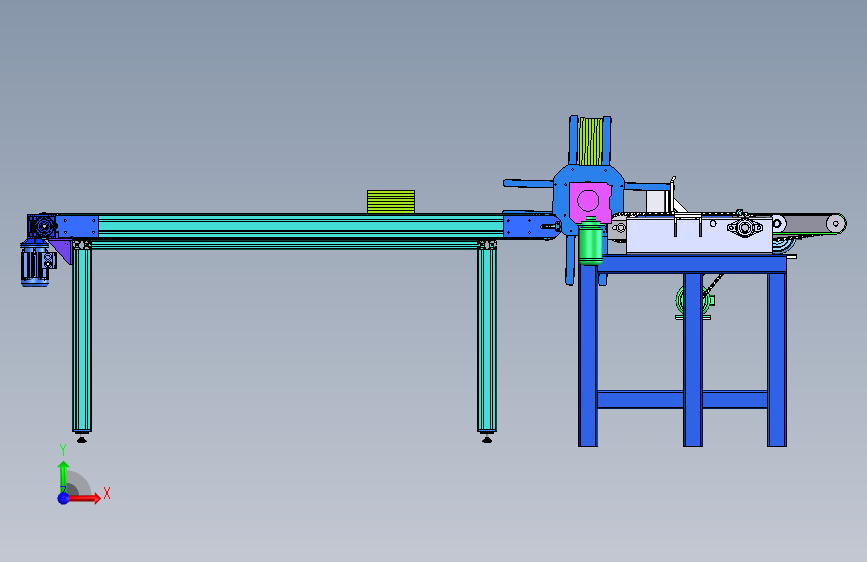The width and height of the screenshot is (867, 562).
Task: Select the end roller of the right conveyor
Action: pyautogui.click(x=836, y=223)
